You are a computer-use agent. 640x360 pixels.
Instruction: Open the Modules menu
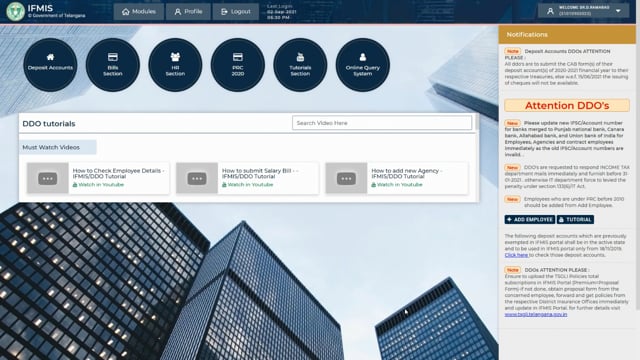pyautogui.click(x=139, y=12)
